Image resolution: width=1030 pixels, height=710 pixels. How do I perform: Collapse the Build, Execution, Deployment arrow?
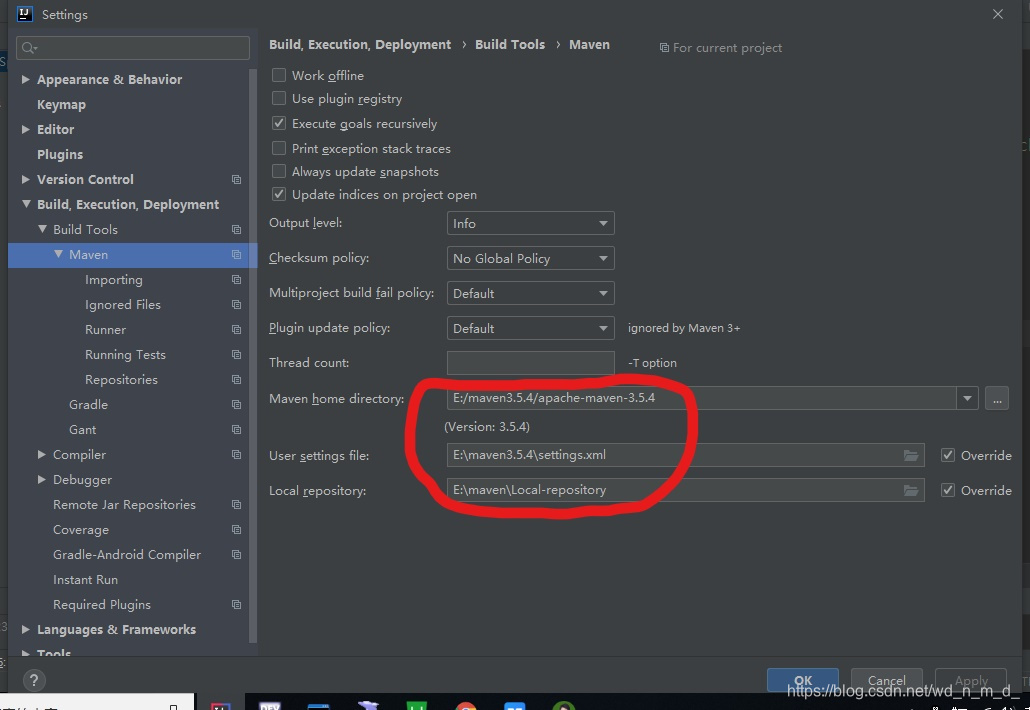(26, 204)
